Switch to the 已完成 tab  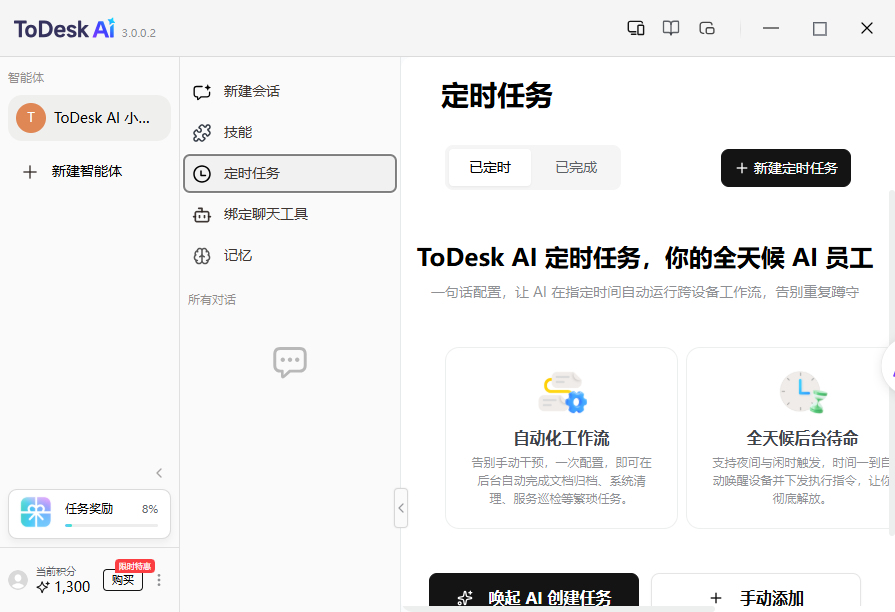[x=576, y=167]
